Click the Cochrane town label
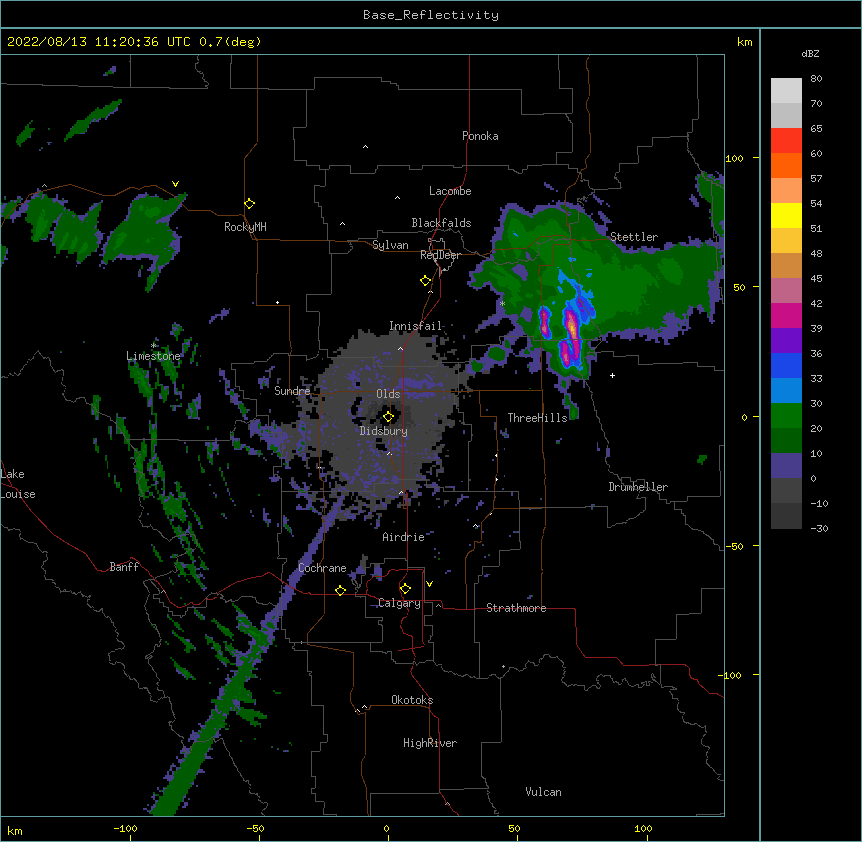 pos(322,568)
